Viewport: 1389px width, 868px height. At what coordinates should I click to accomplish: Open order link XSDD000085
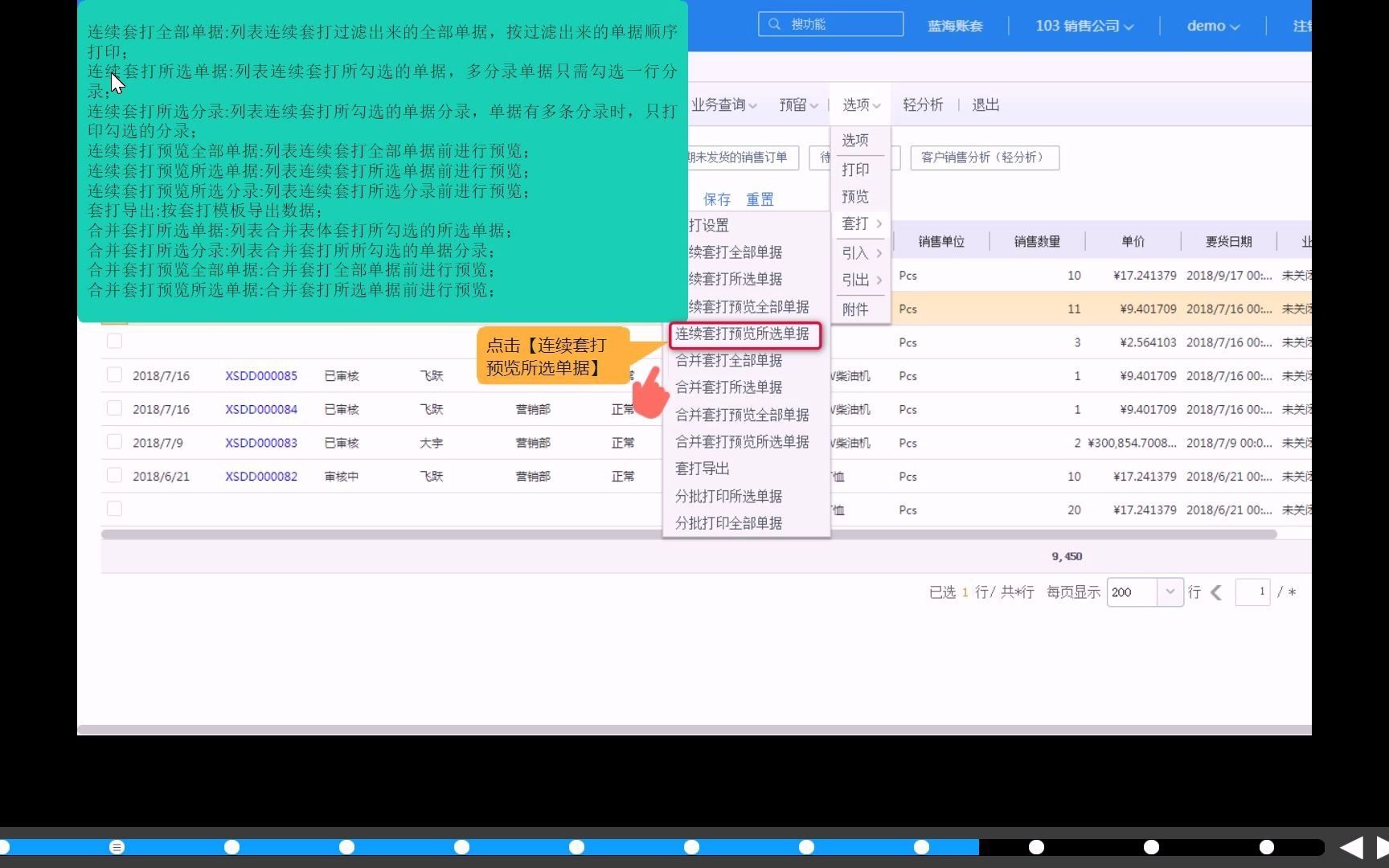tap(261, 375)
